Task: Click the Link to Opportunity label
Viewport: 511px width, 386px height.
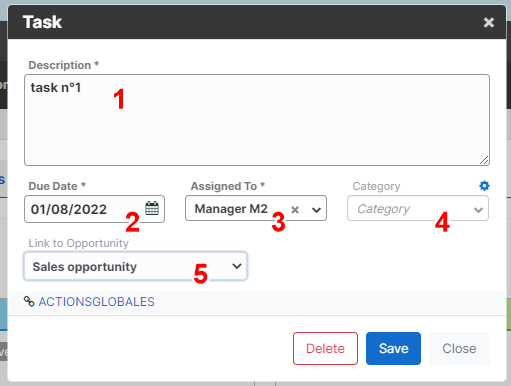Action: pos(78,243)
